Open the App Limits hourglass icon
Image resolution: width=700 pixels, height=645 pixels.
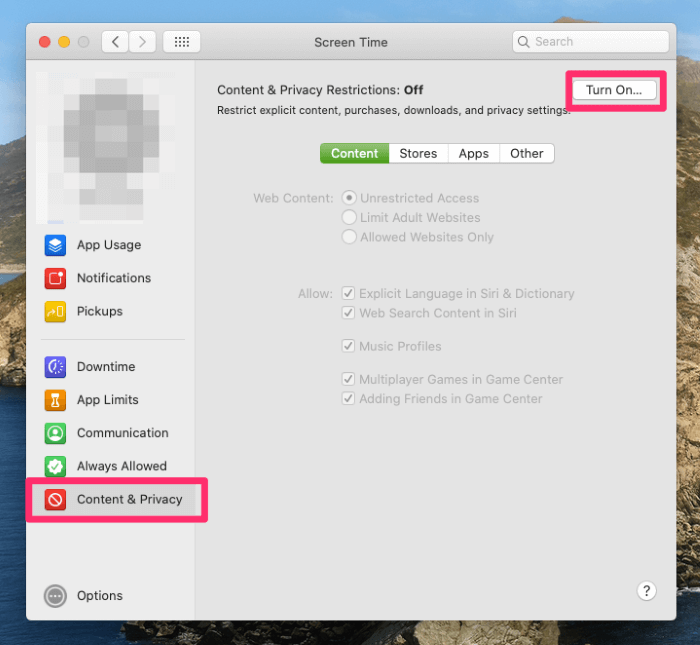click(x=56, y=400)
